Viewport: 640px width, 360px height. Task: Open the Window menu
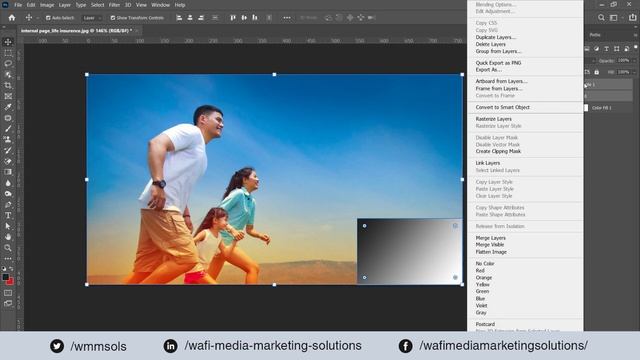160,5
